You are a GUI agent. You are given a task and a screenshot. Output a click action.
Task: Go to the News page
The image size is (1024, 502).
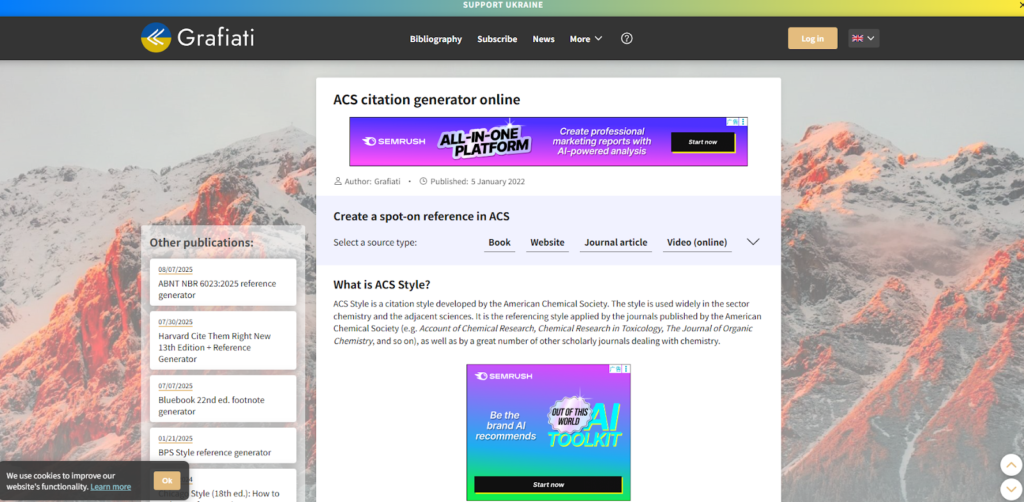[543, 39]
